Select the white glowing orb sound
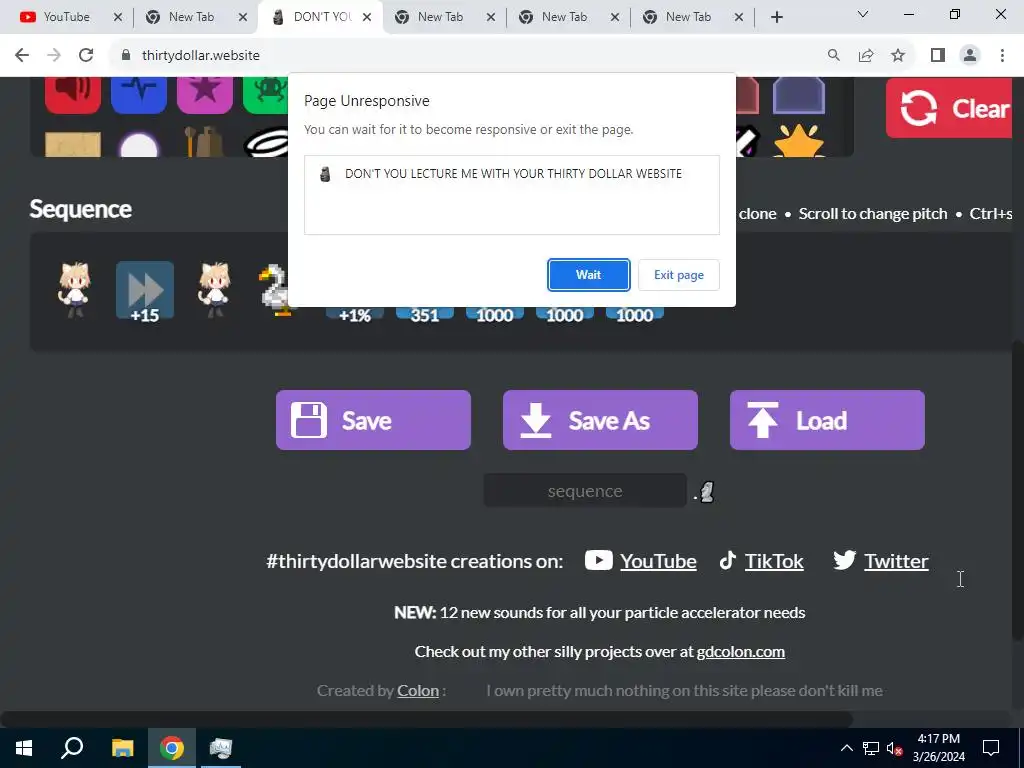 tap(139, 144)
